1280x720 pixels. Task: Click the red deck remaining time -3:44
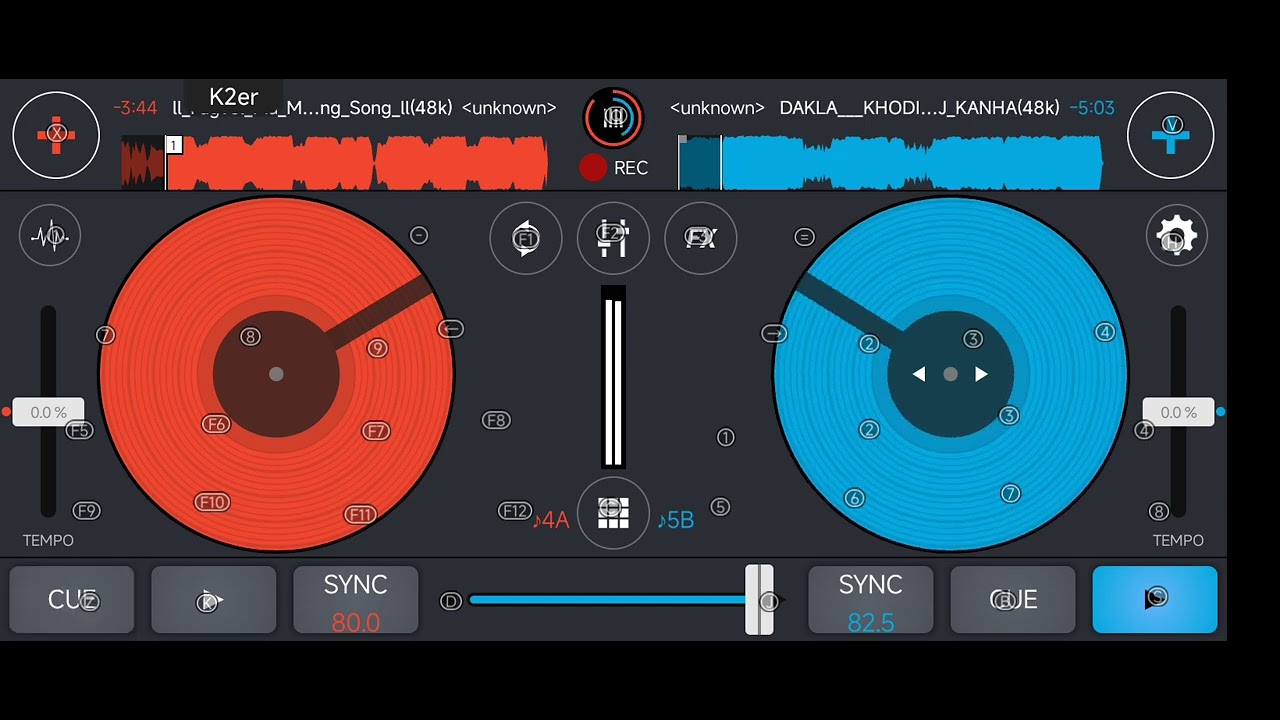pos(135,108)
